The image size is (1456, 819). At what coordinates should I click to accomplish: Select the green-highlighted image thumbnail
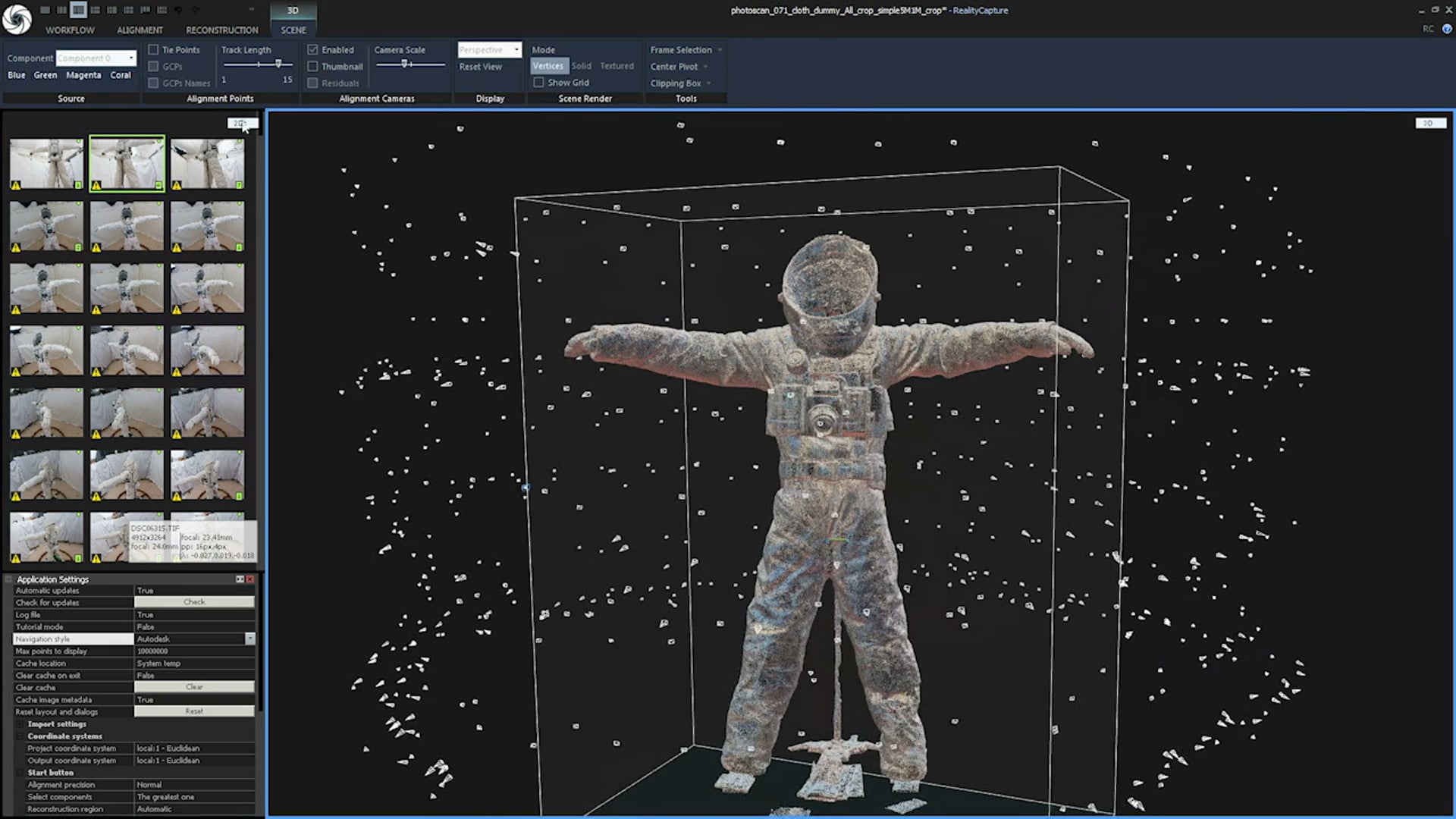pos(127,163)
